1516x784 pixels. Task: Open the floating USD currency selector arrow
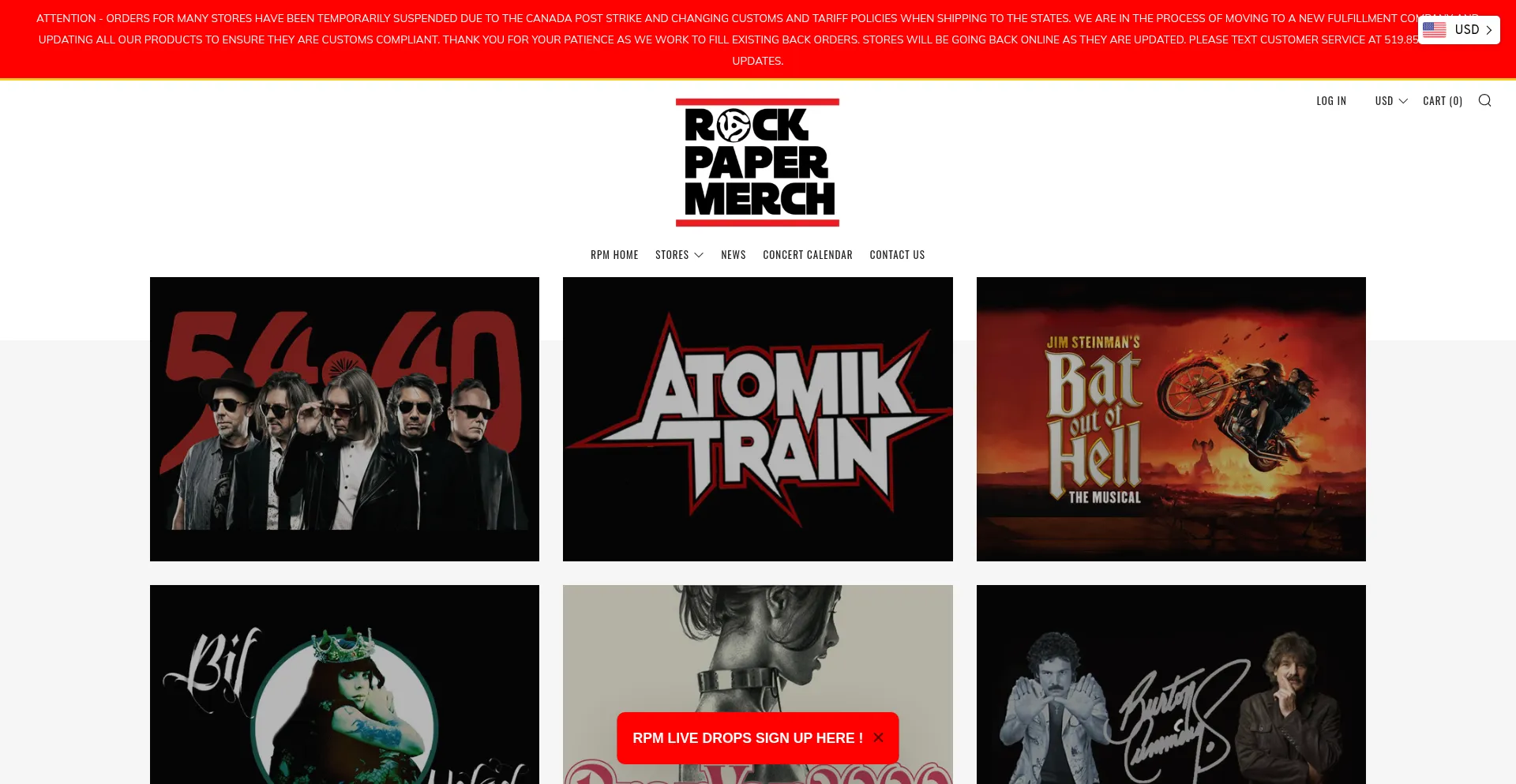(x=1488, y=30)
